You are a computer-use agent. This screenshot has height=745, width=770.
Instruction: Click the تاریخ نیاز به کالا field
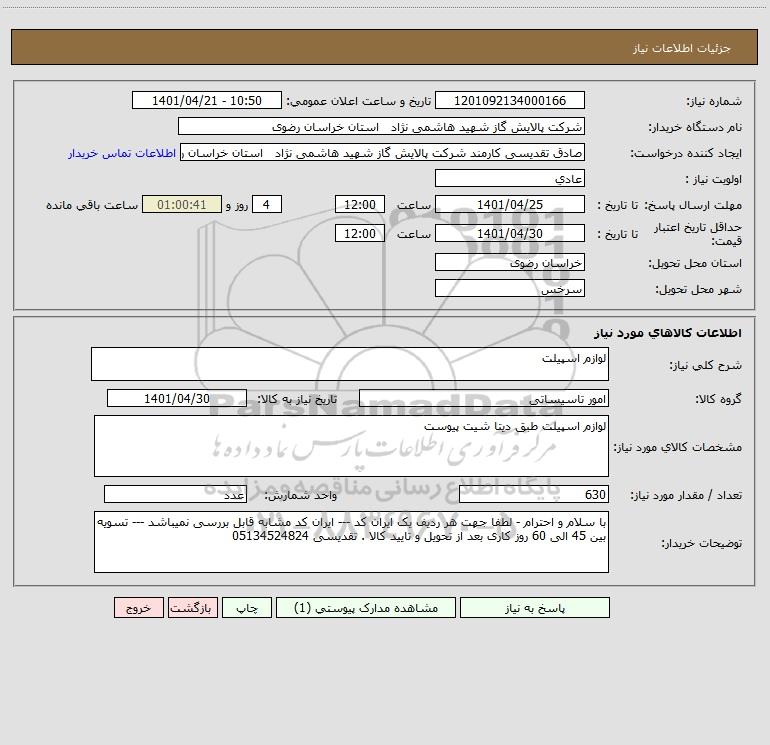(177, 398)
